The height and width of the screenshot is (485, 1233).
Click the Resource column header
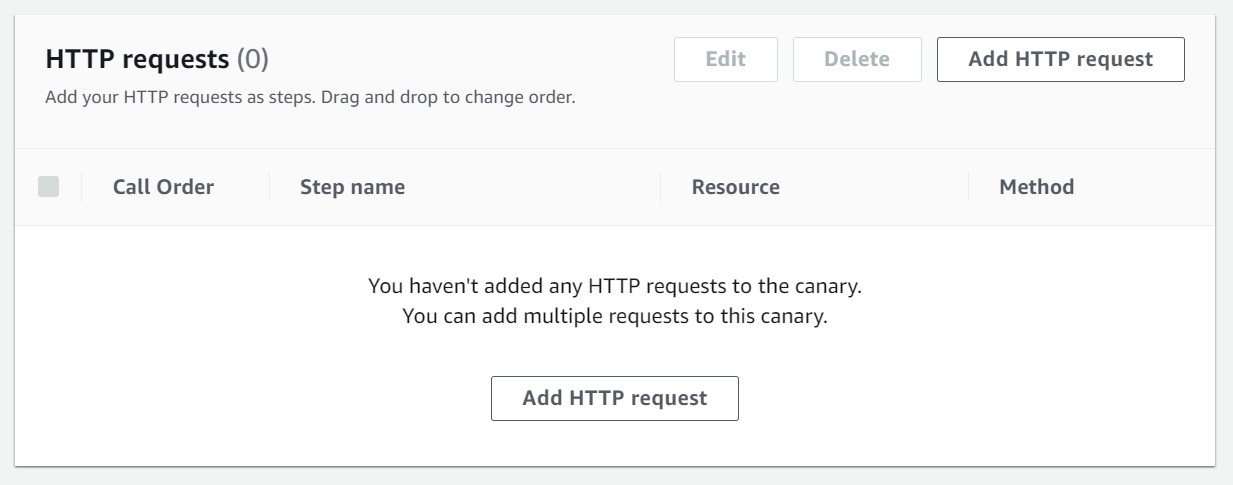(x=735, y=187)
